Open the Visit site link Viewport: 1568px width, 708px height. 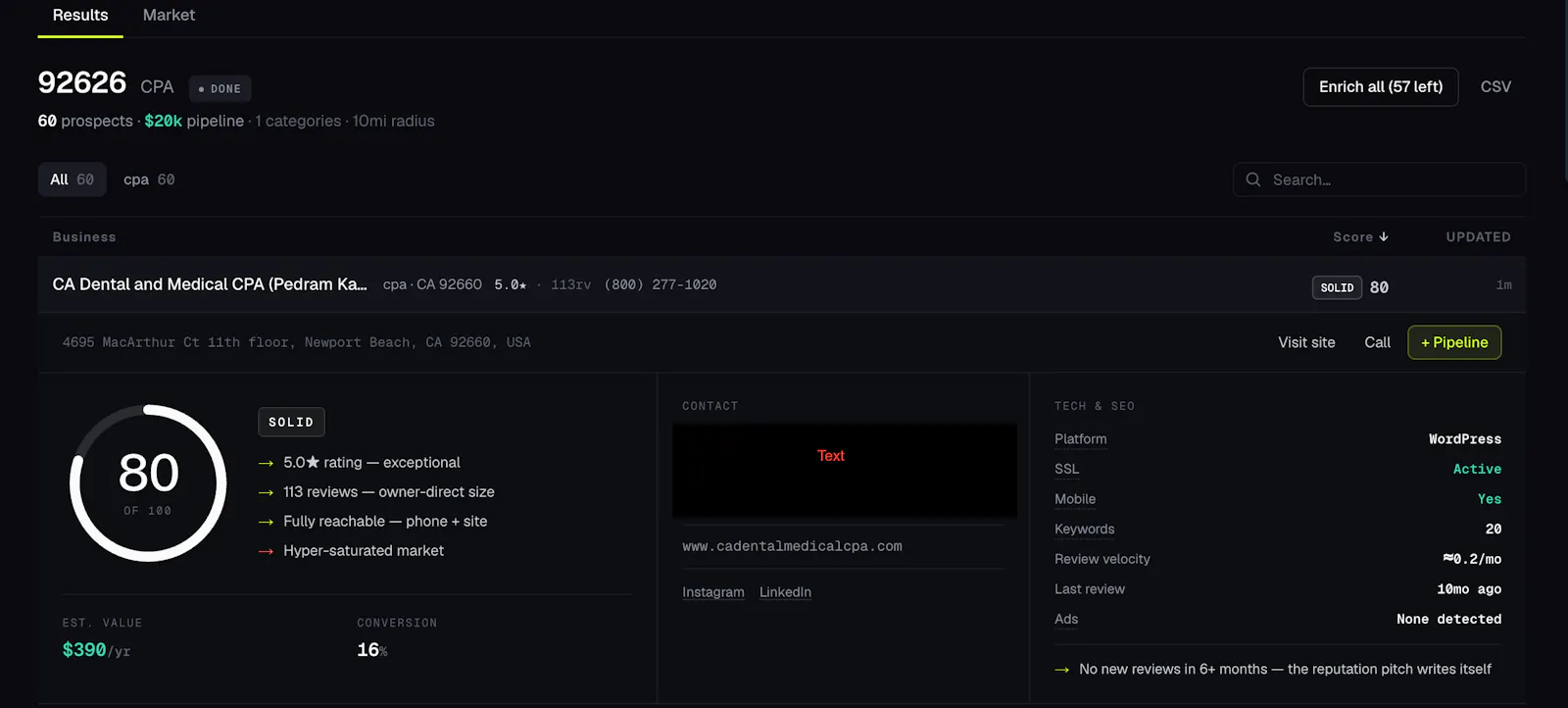point(1306,342)
